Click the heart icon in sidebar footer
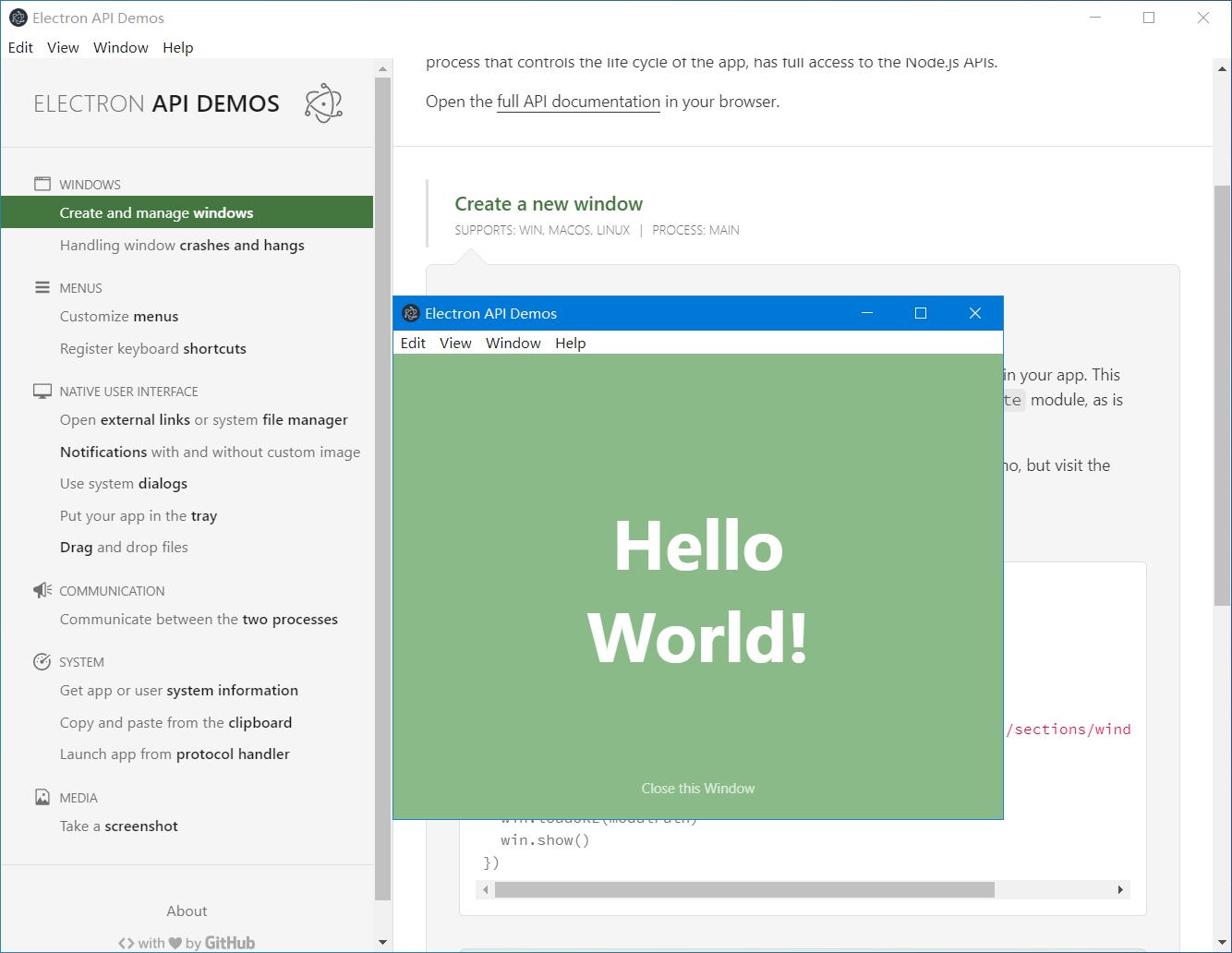1232x953 pixels. [175, 943]
